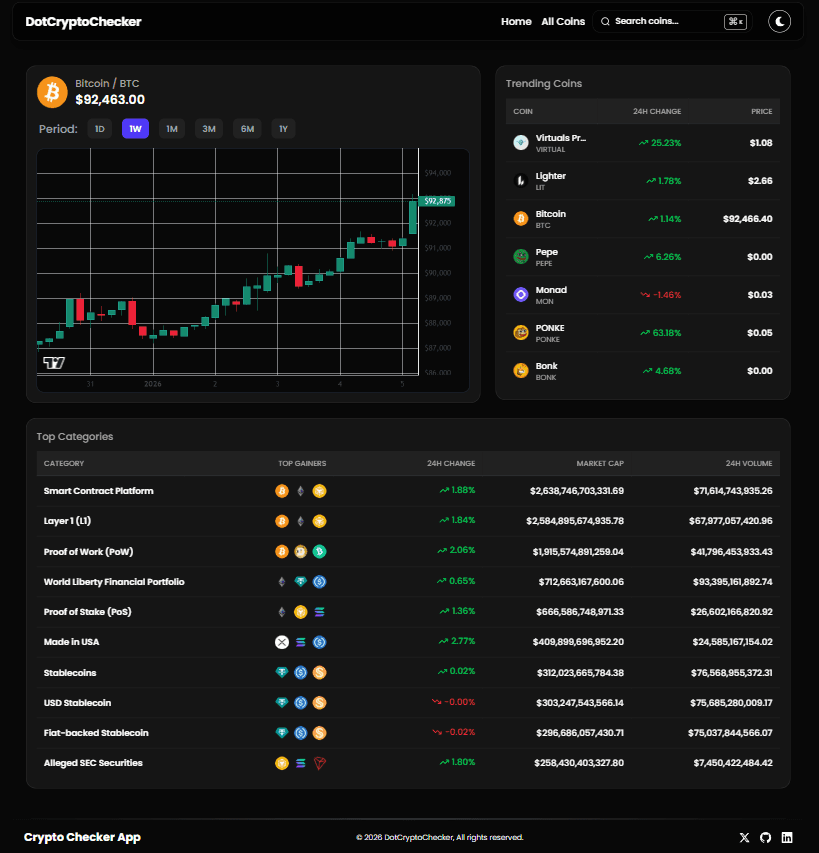
Task: Click the search magnifier icon
Action: point(605,21)
